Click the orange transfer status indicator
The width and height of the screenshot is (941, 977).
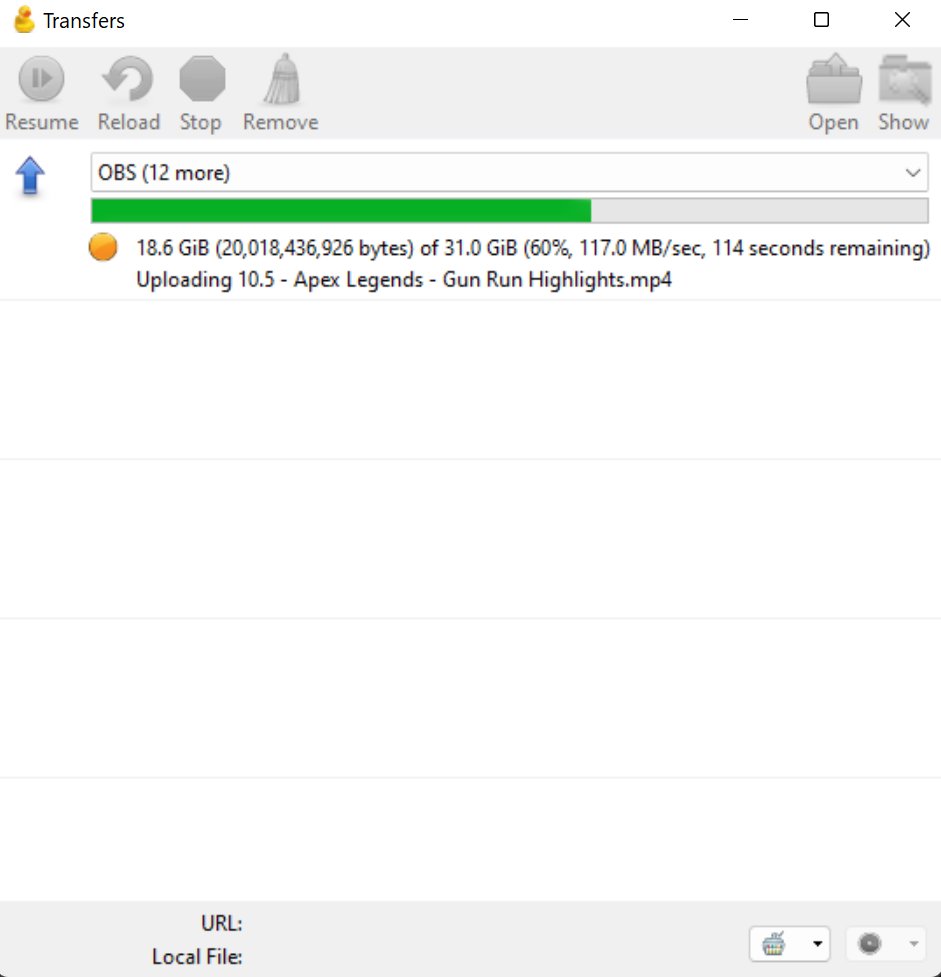pyautogui.click(x=103, y=247)
